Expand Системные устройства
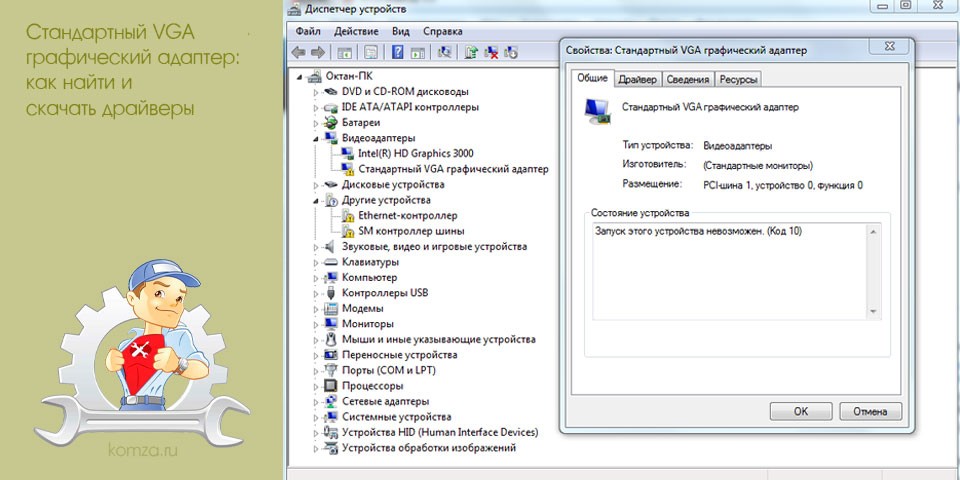The image size is (960, 480). point(317,417)
